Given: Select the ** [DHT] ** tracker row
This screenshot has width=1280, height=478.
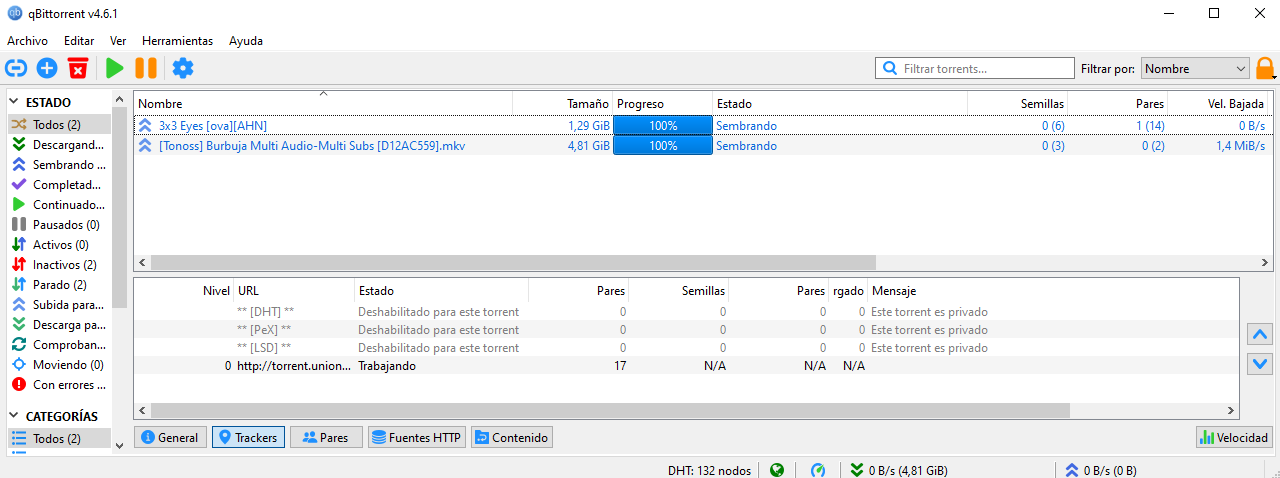Looking at the screenshot, I should (x=686, y=312).
